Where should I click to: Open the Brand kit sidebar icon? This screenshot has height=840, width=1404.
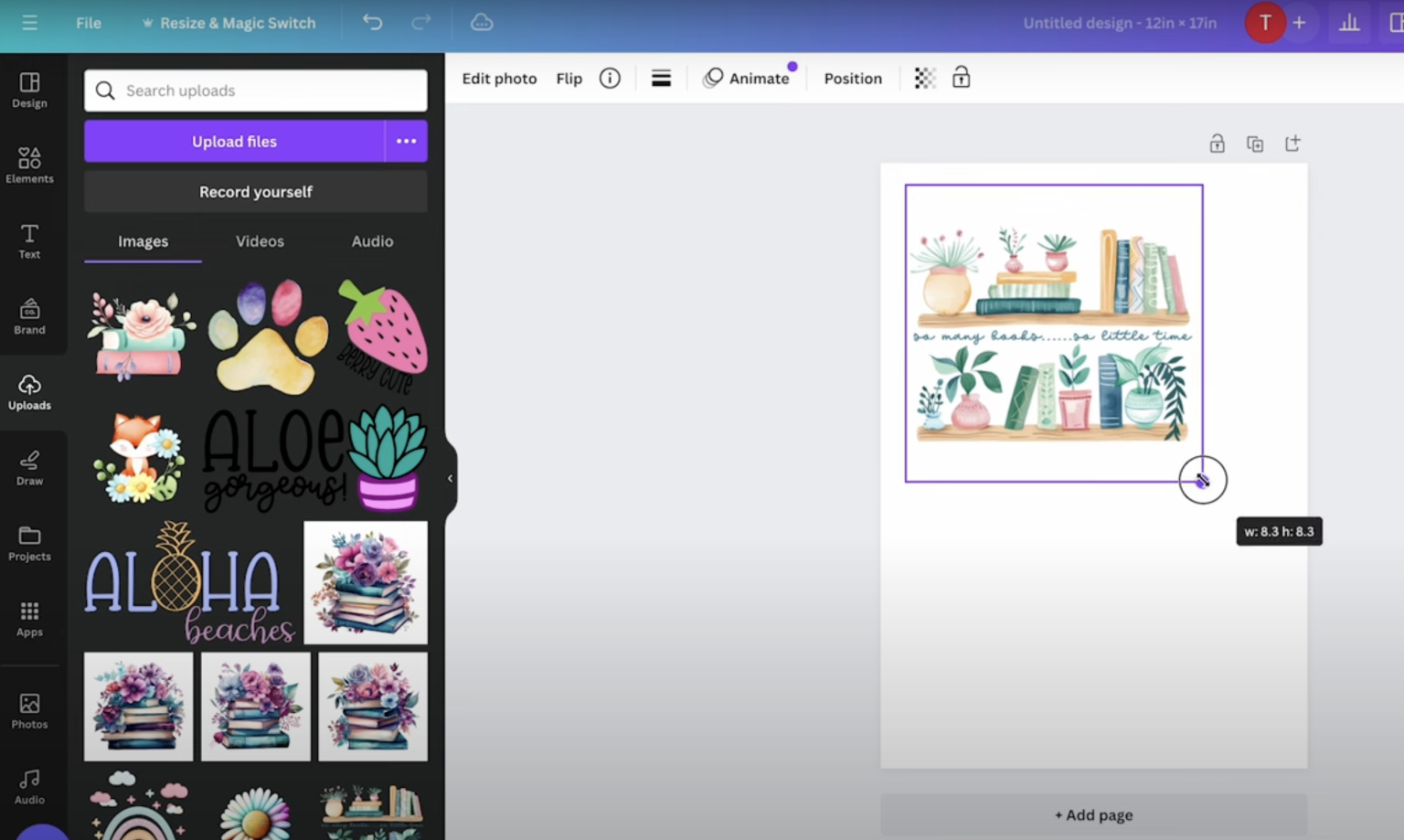coord(29,317)
